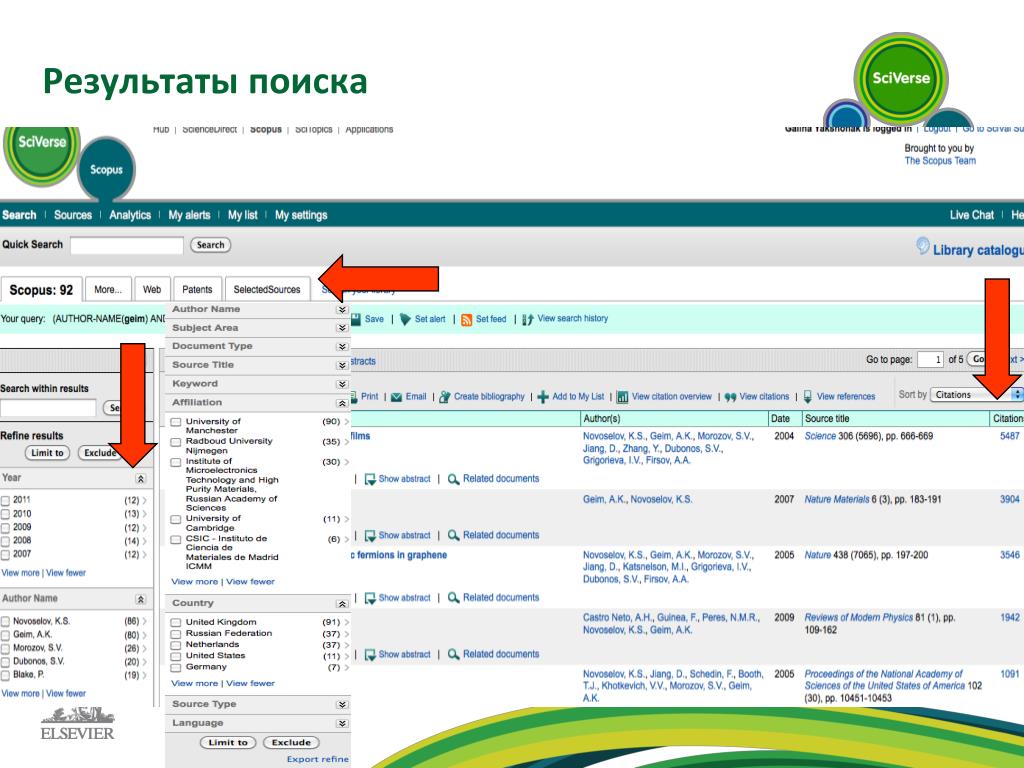Screen dimensions: 1024x768
Task: Click the View references icon
Action: tap(808, 397)
